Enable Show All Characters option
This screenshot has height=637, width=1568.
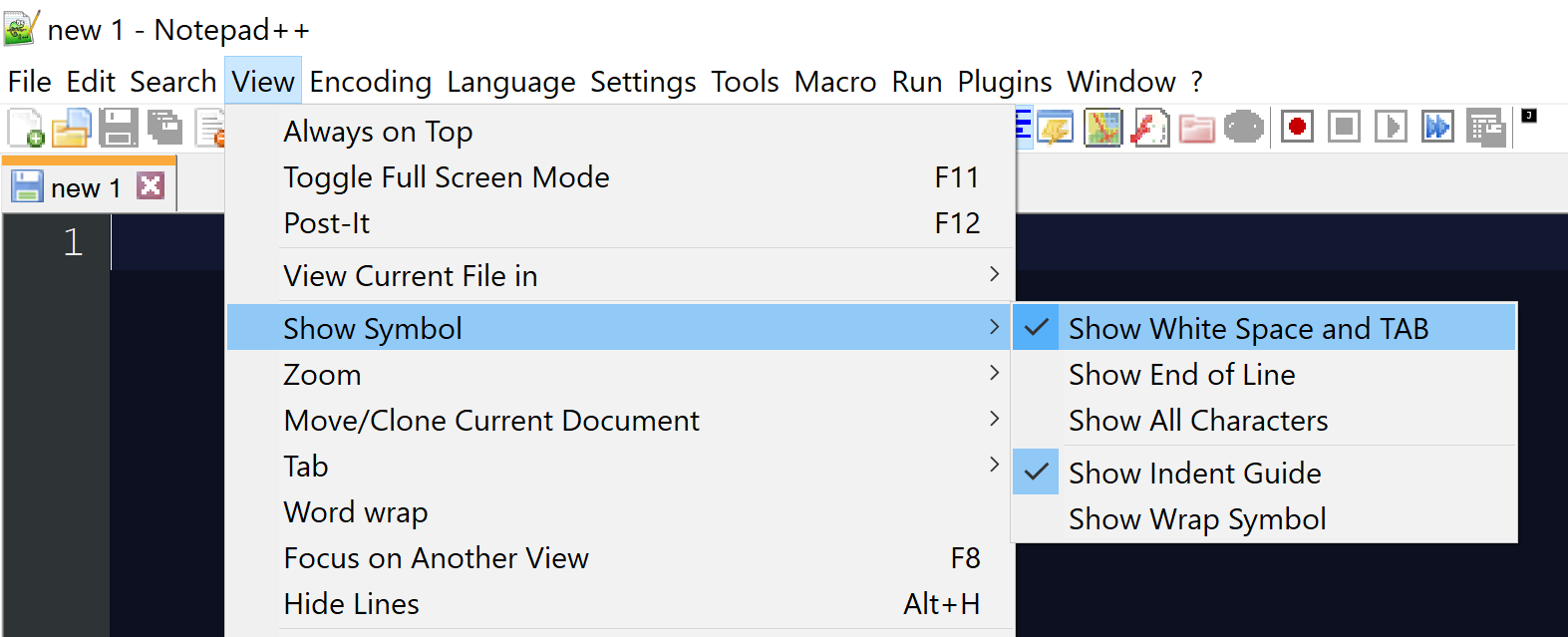(x=1197, y=421)
